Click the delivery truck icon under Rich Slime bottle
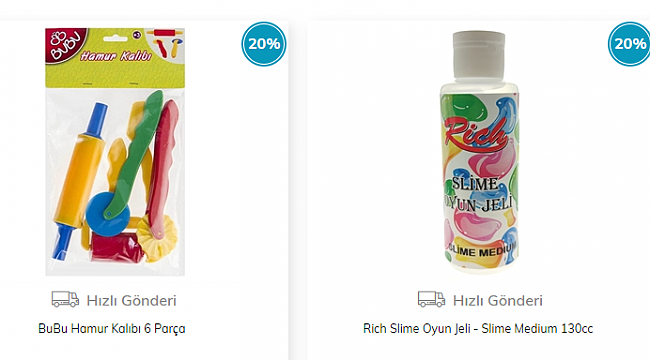The width and height of the screenshot is (650, 360). 431,299
